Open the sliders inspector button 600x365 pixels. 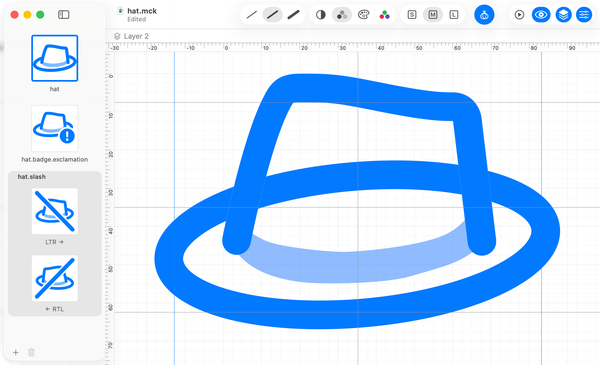click(584, 15)
